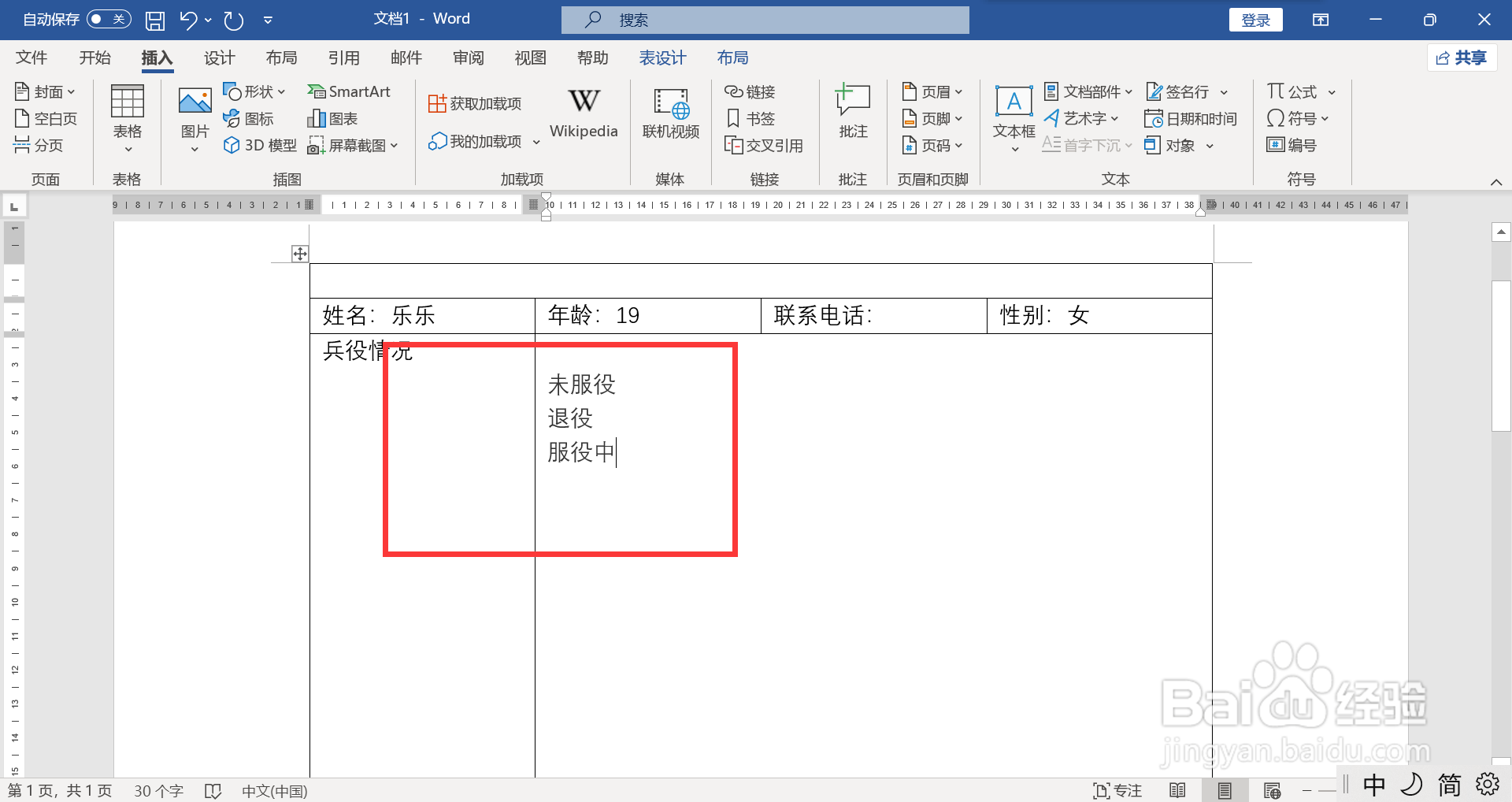Click the 退役 line

570,418
